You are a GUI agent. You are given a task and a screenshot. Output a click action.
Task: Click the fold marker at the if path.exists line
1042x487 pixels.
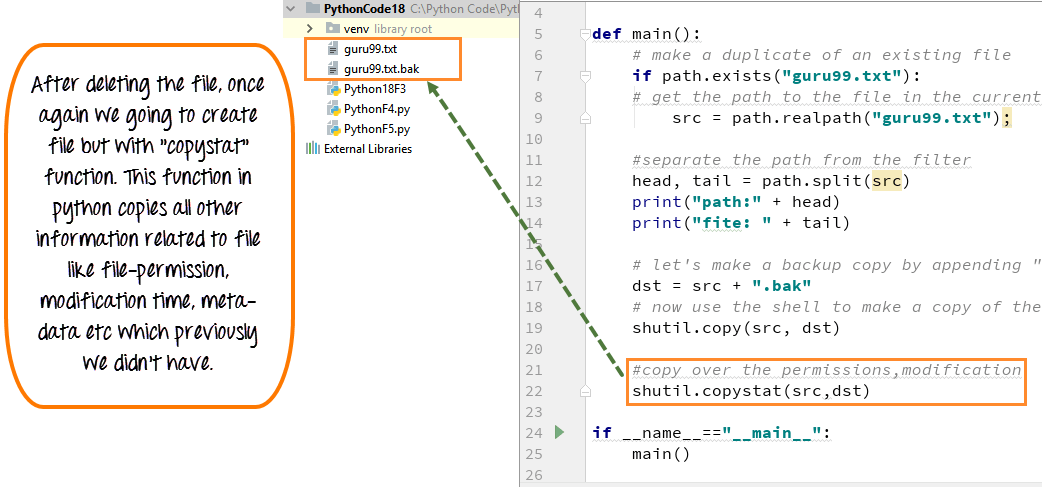584,76
